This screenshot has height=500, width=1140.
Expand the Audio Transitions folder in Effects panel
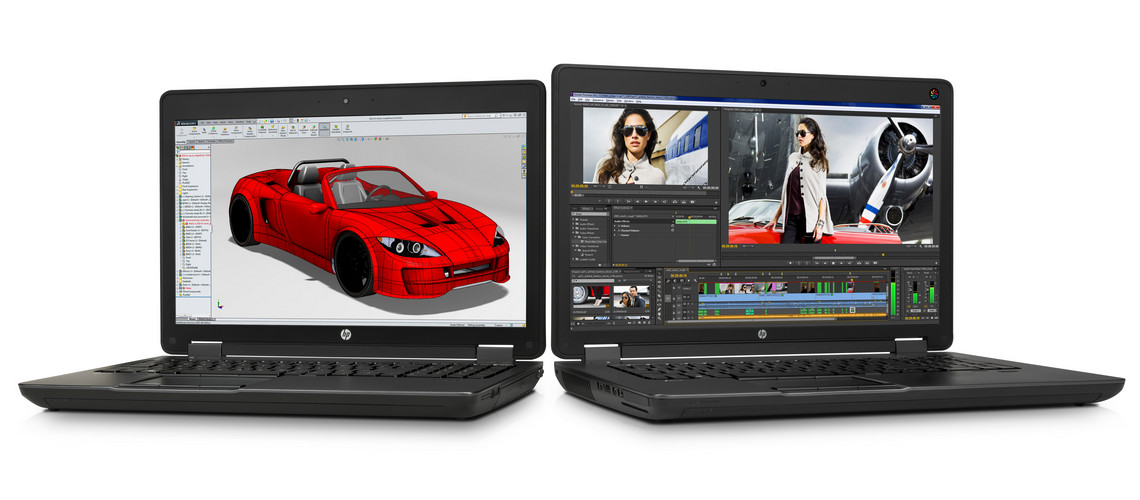[x=573, y=228]
